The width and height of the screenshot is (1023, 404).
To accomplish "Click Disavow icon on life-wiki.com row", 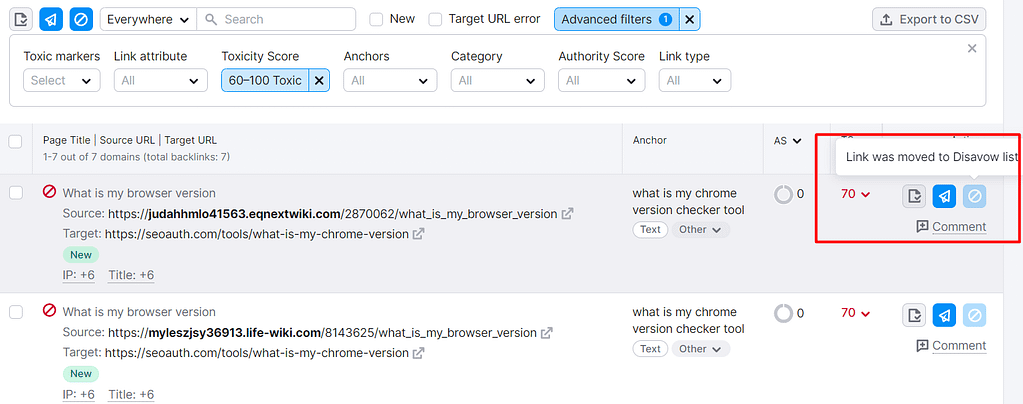I will (x=974, y=315).
